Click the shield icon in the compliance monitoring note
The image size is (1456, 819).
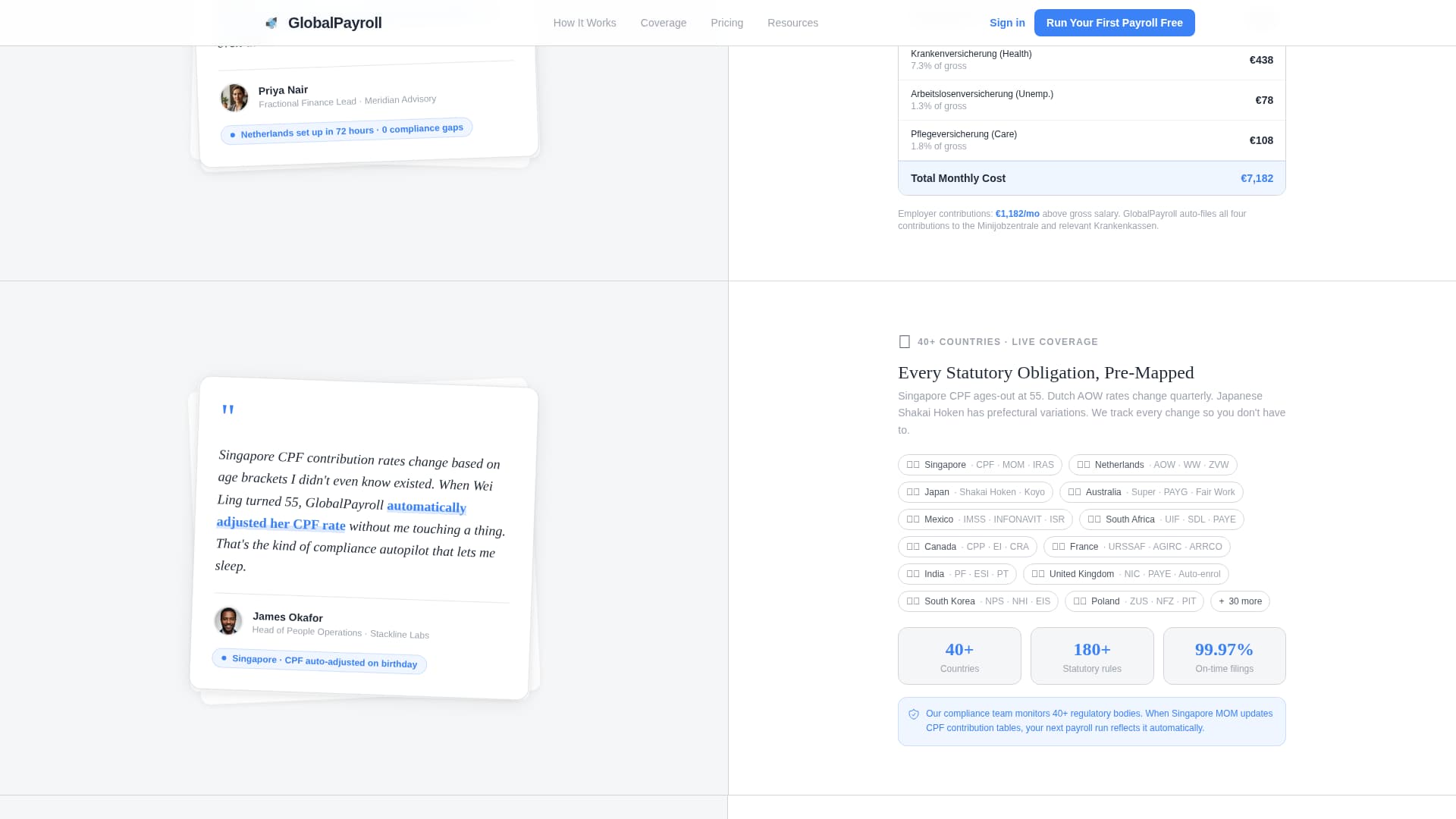(913, 714)
